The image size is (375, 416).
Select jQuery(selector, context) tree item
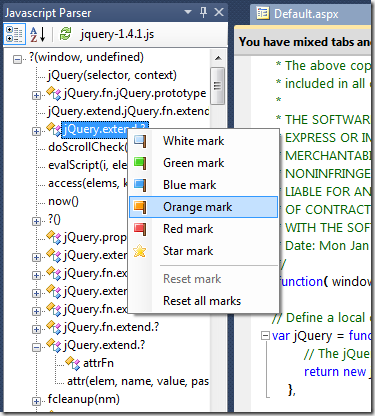112,75
